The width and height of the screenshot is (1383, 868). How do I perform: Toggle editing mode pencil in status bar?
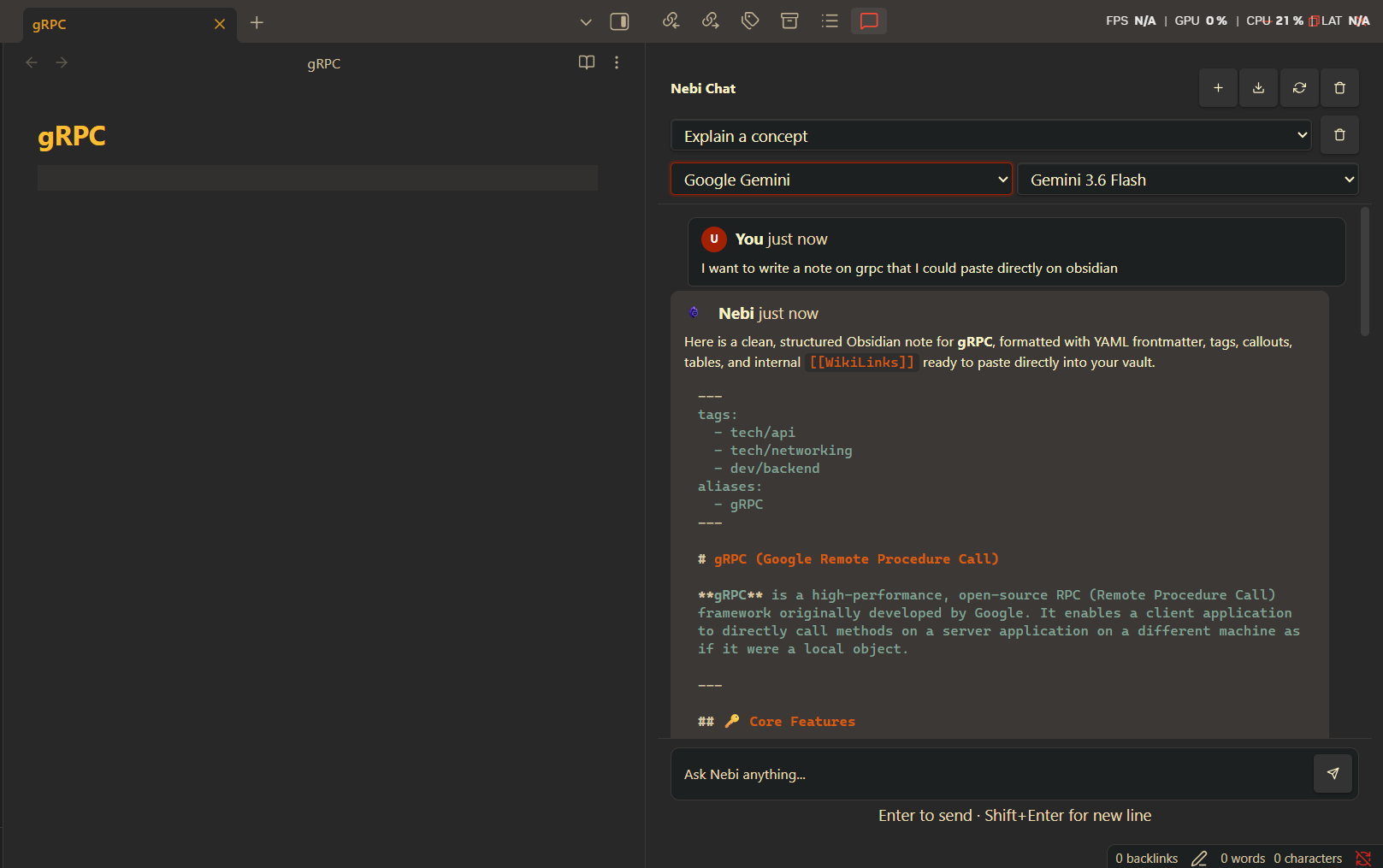[x=1199, y=859]
